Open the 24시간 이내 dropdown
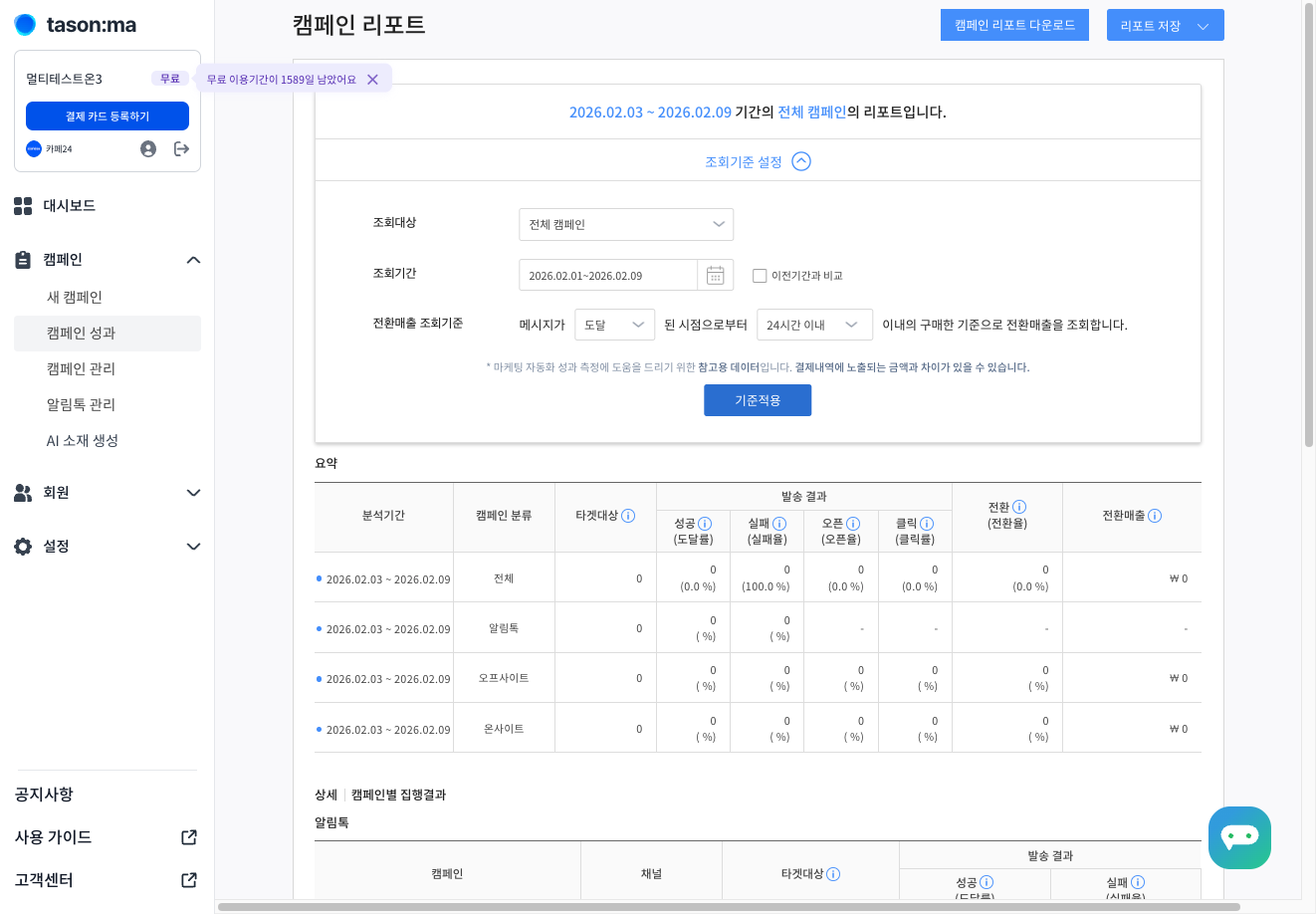 [x=814, y=325]
